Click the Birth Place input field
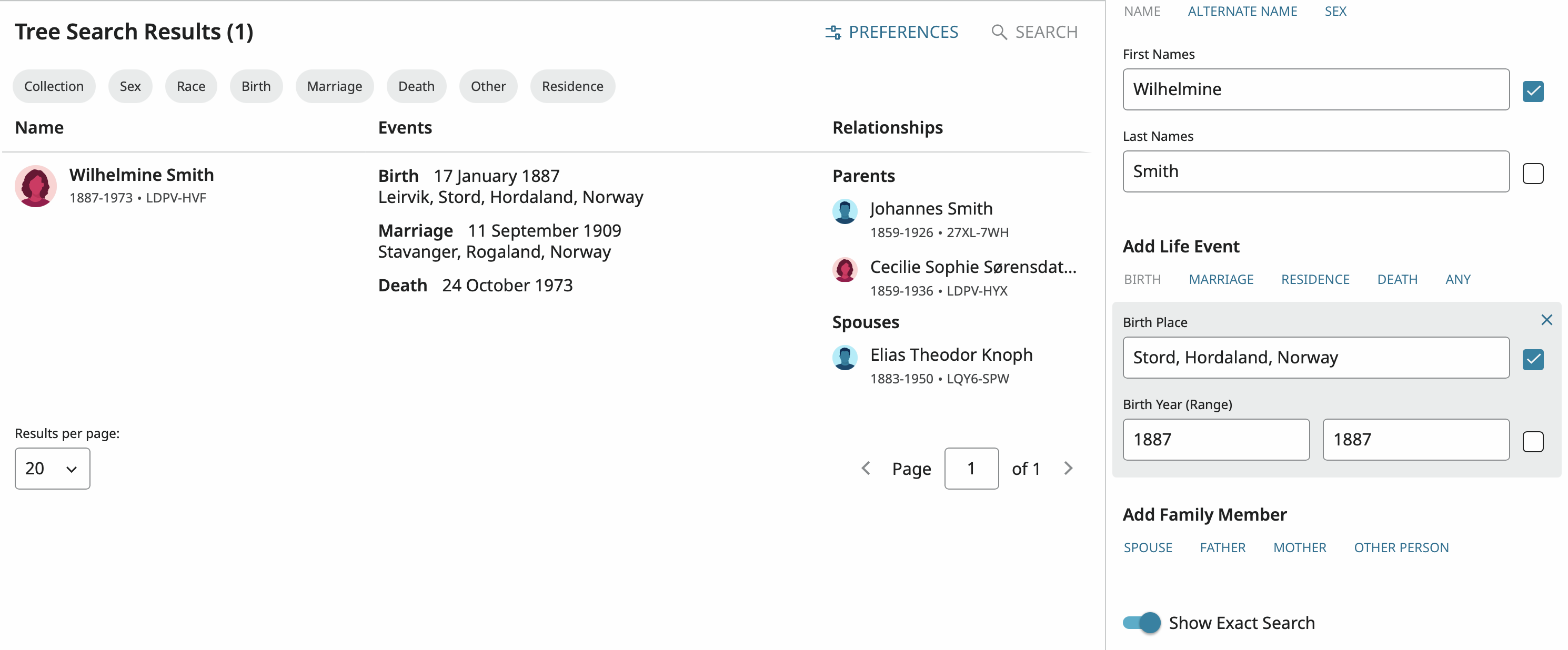 (x=1315, y=358)
